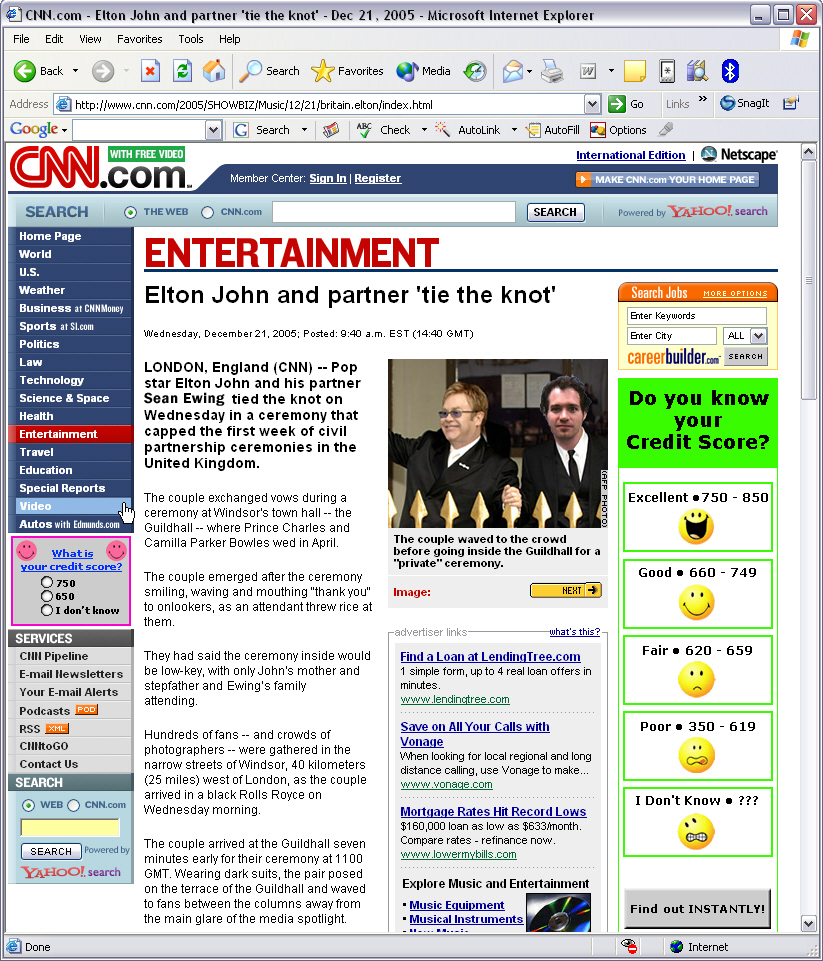
Task: Click the main CNN web search input field
Action: click(x=393, y=212)
